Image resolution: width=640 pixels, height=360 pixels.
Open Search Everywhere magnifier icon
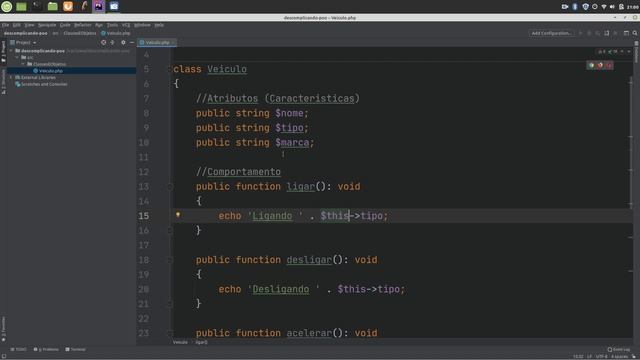tap(635, 33)
